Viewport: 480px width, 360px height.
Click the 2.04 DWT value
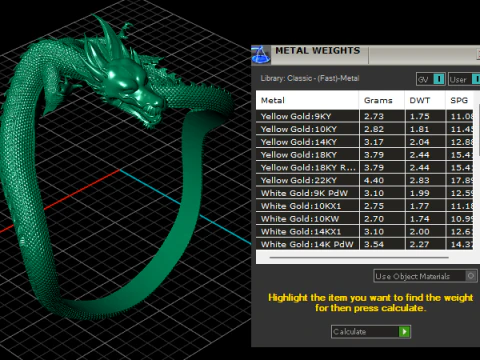click(x=419, y=142)
